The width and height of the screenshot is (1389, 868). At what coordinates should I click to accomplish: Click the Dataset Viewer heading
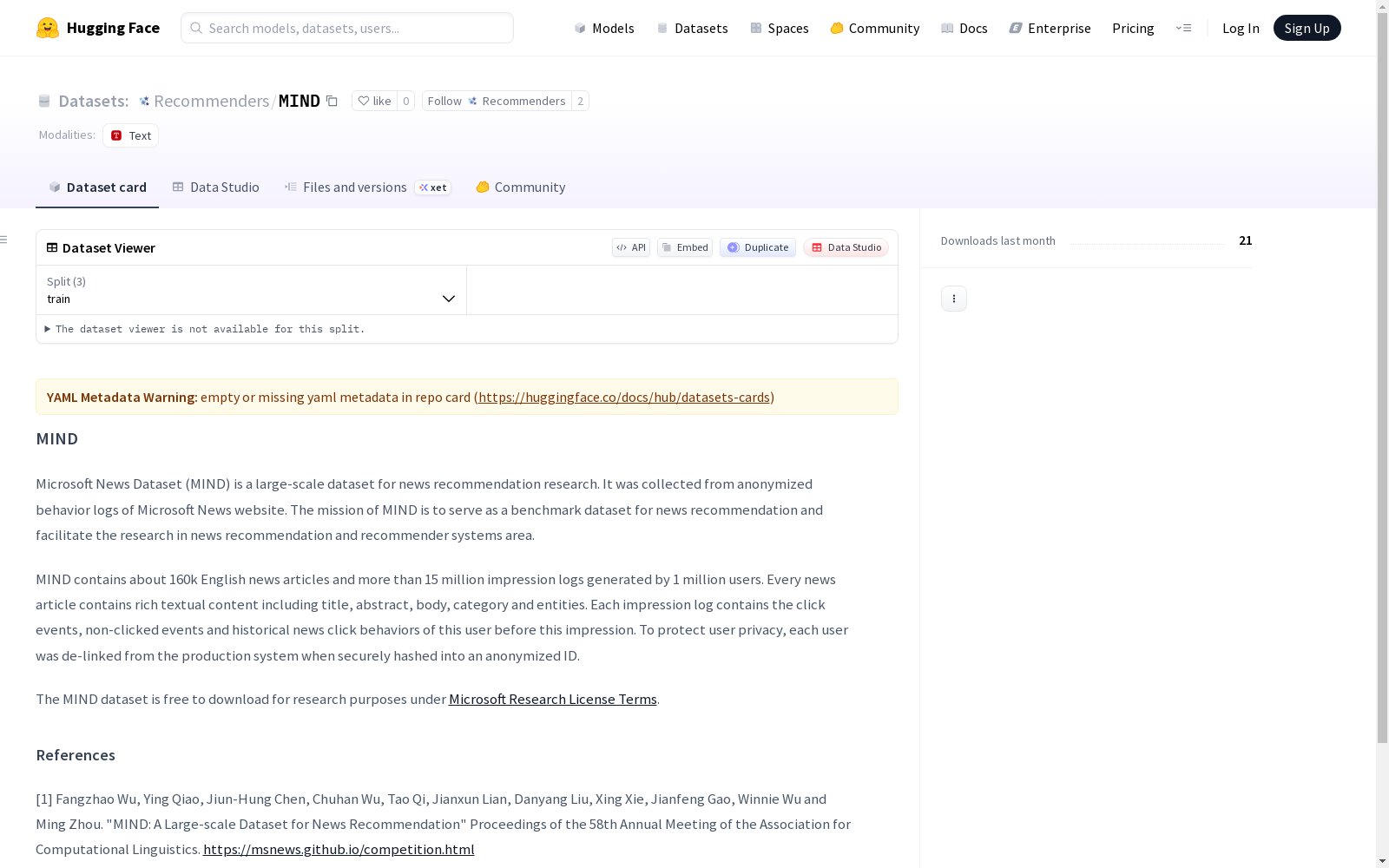(109, 247)
